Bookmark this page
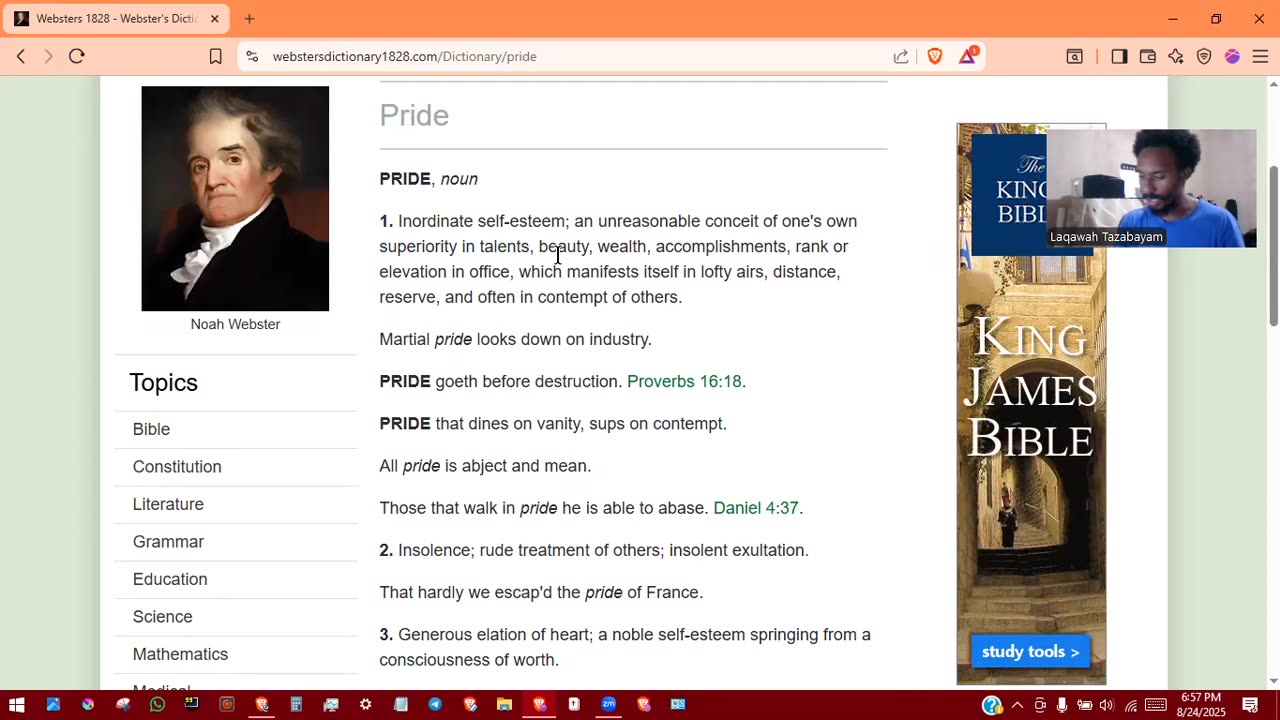This screenshot has height=720, width=1280. click(215, 57)
